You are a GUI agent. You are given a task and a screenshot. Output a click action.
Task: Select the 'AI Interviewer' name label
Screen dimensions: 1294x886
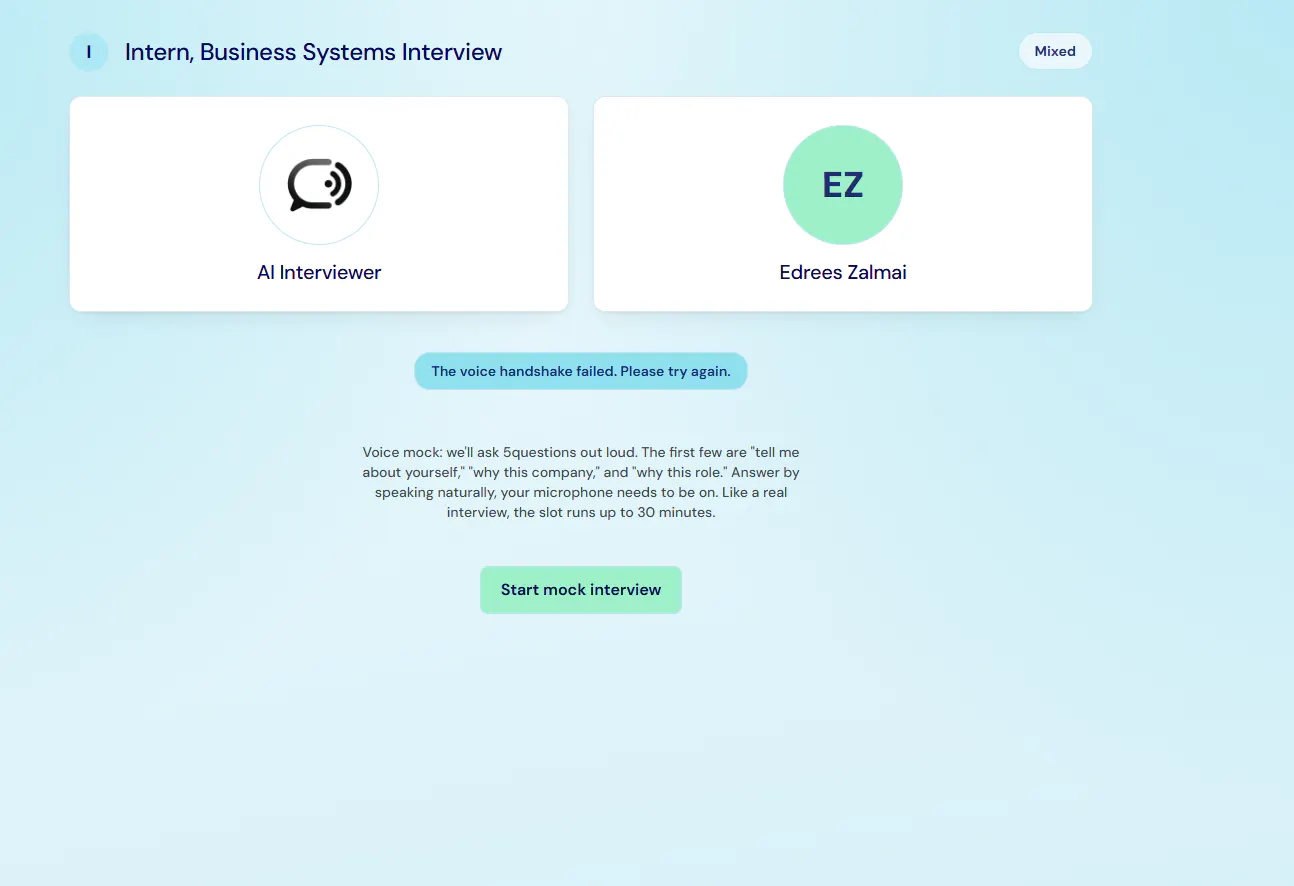(x=319, y=272)
